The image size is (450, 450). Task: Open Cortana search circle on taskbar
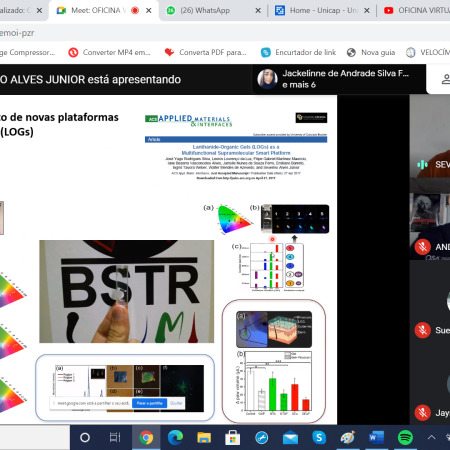pos(85,437)
